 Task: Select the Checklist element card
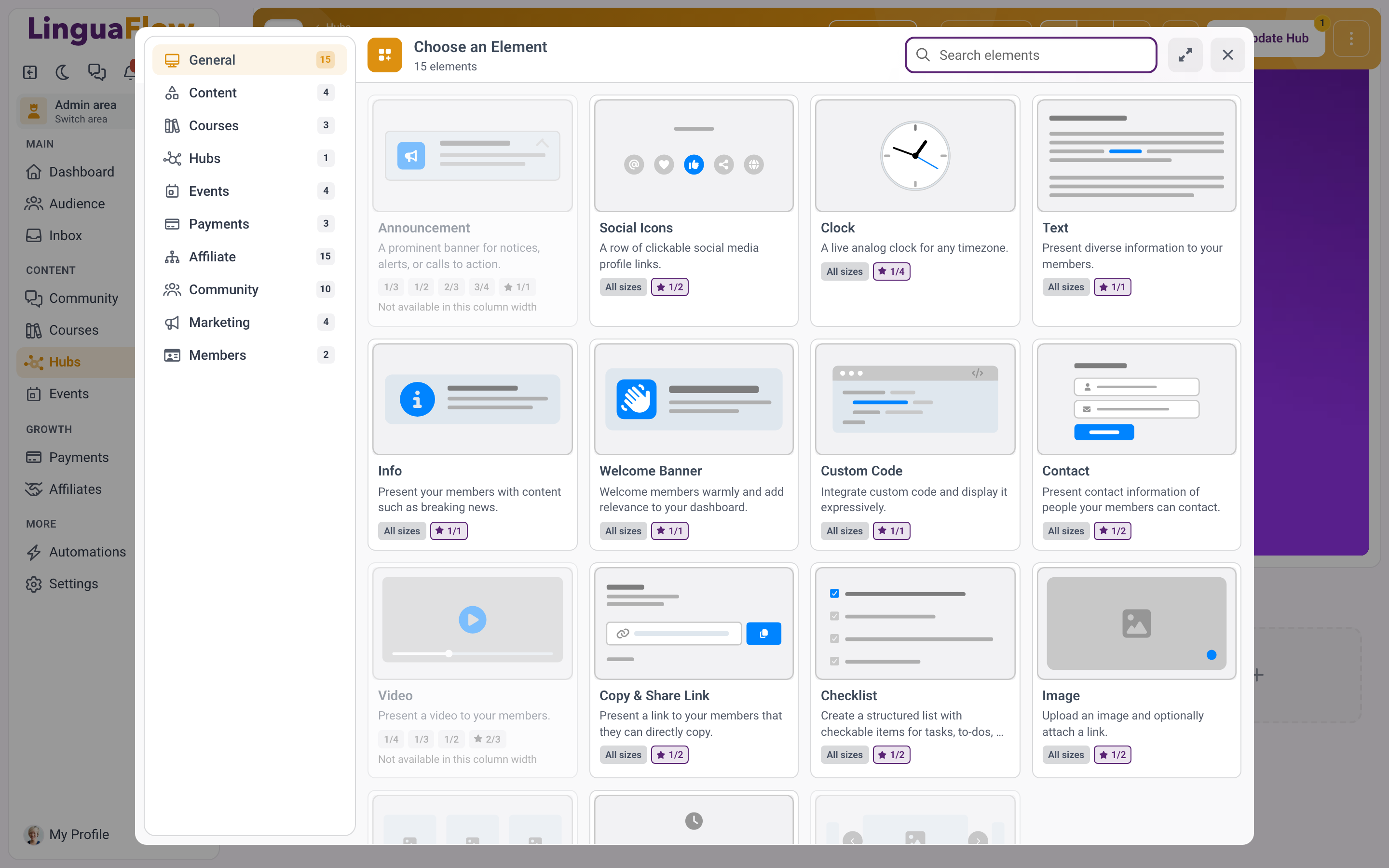coord(915,670)
